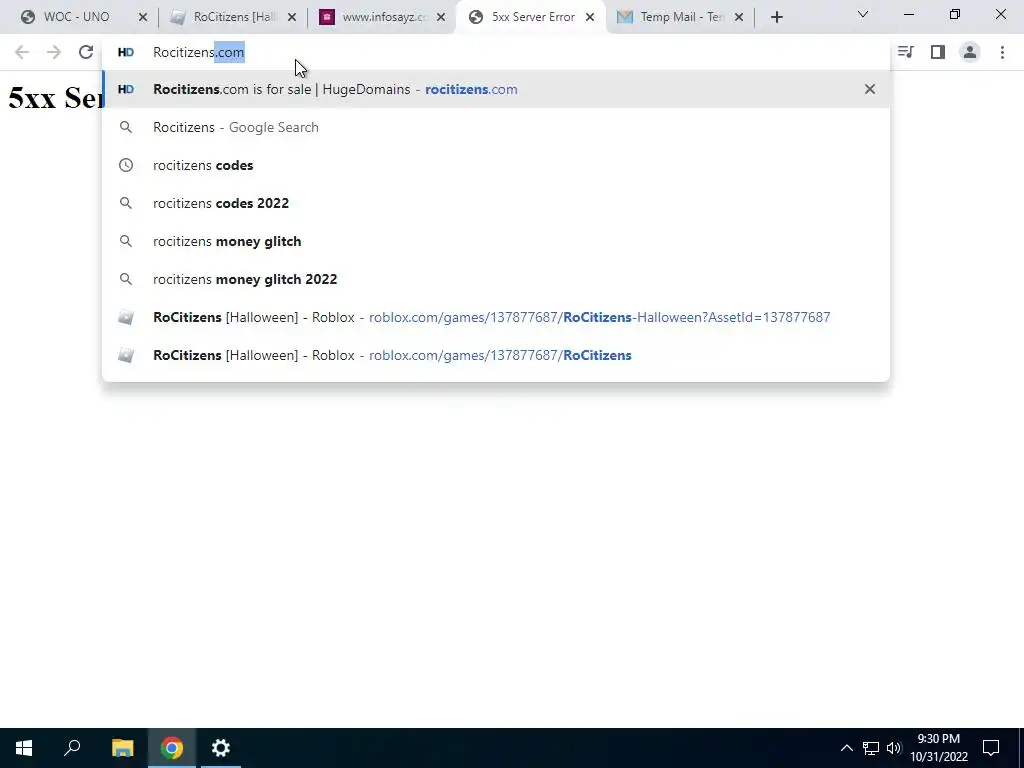Click magnifier icon beside Google Search suggestion
Viewport: 1024px width, 768px height.
point(125,127)
